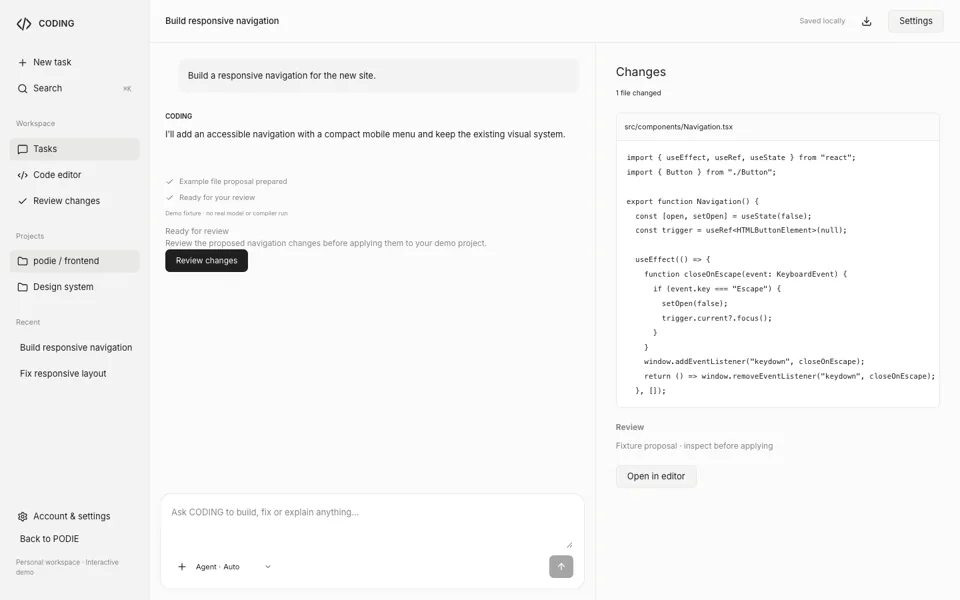Click the Demo fixture no real model note
The image size is (960, 600).
(227, 214)
